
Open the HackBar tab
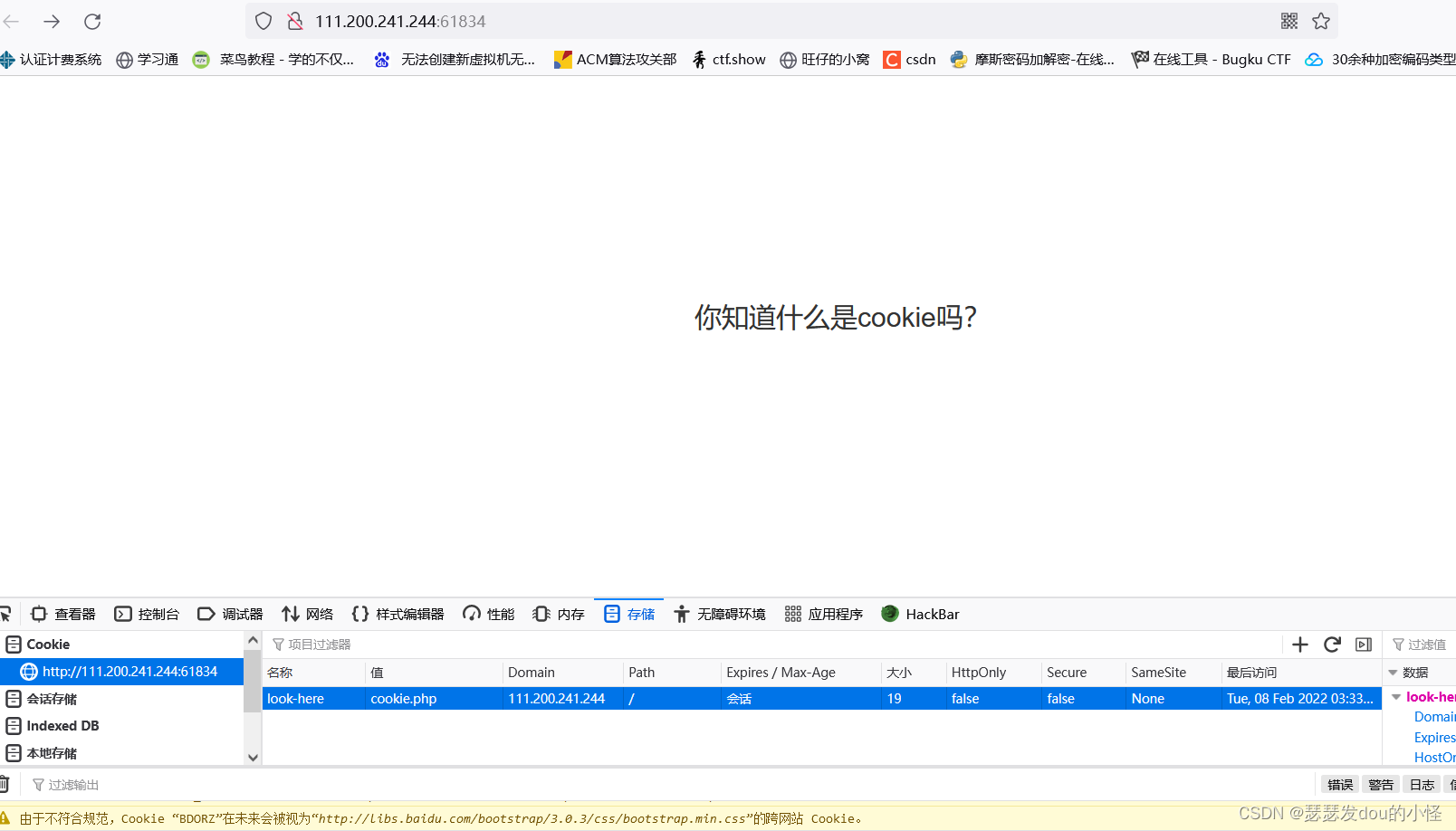920,614
